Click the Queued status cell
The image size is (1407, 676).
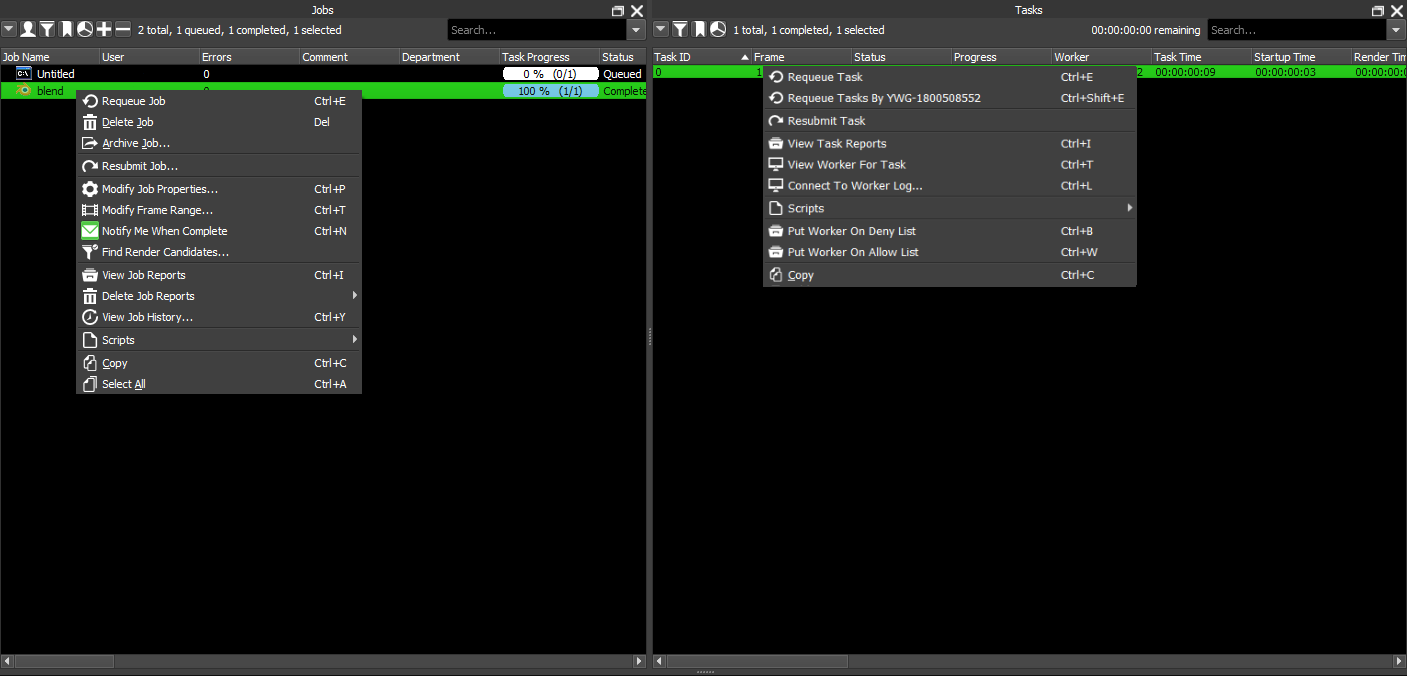pos(623,74)
